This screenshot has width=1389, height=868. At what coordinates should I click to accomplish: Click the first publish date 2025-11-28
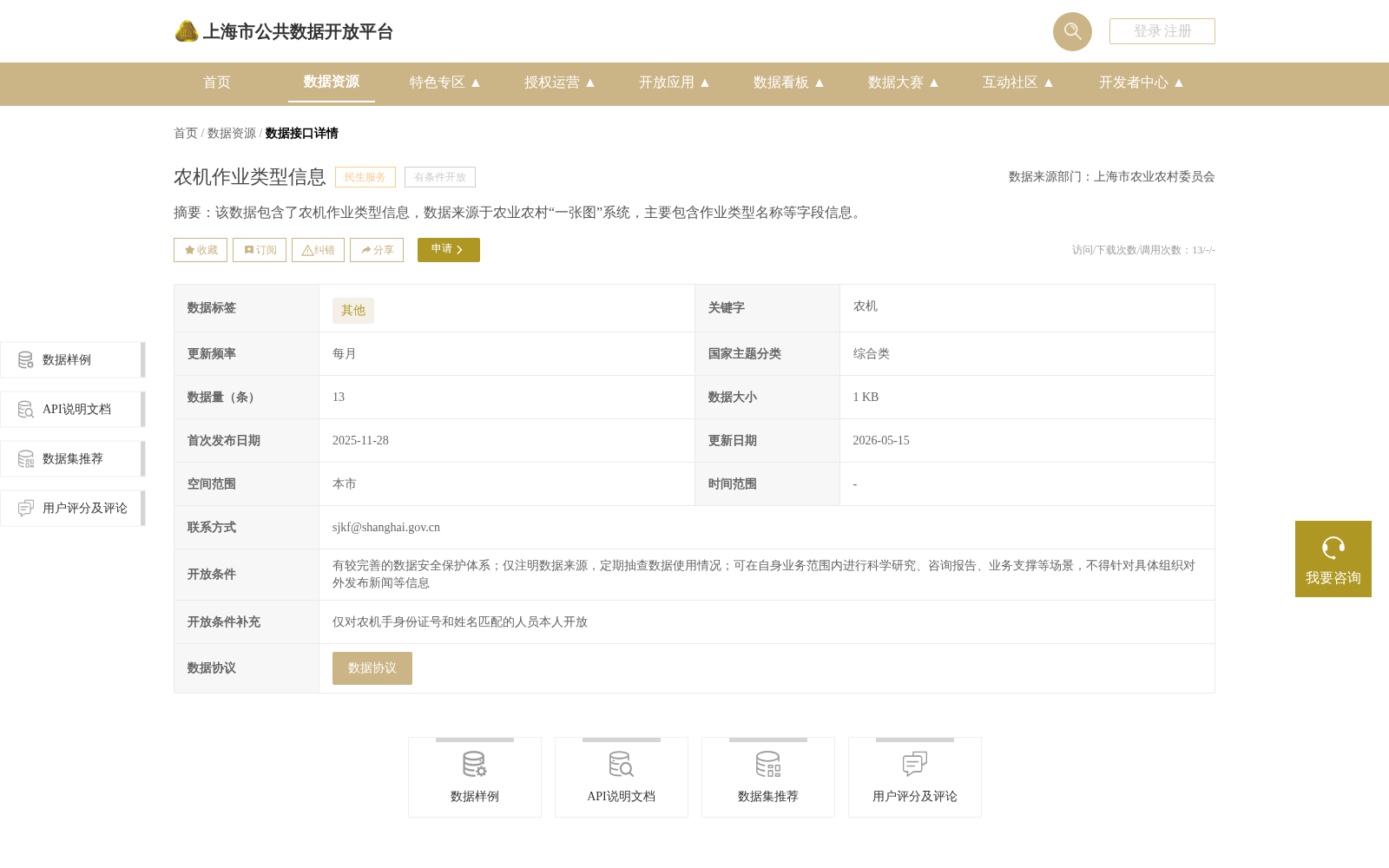360,441
